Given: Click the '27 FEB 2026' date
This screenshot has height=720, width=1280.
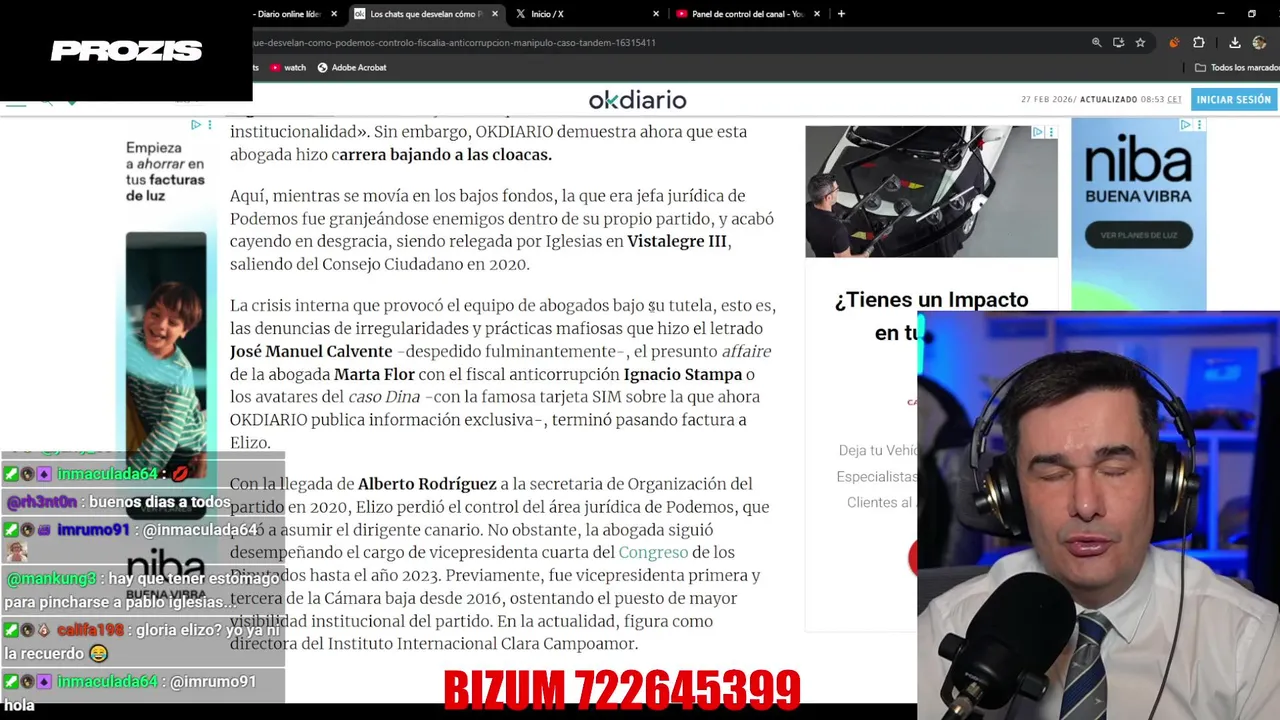Looking at the screenshot, I should pyautogui.click(x=1046, y=100).
